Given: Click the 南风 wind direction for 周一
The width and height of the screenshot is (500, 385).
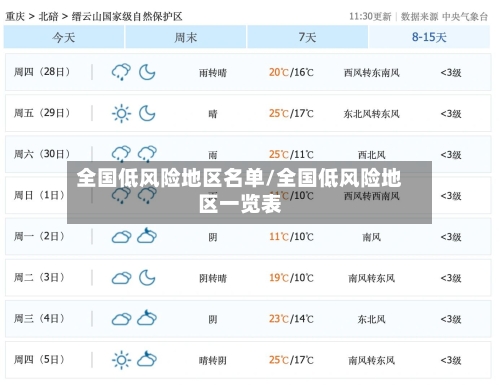Looking at the screenshot, I should pos(372,237).
